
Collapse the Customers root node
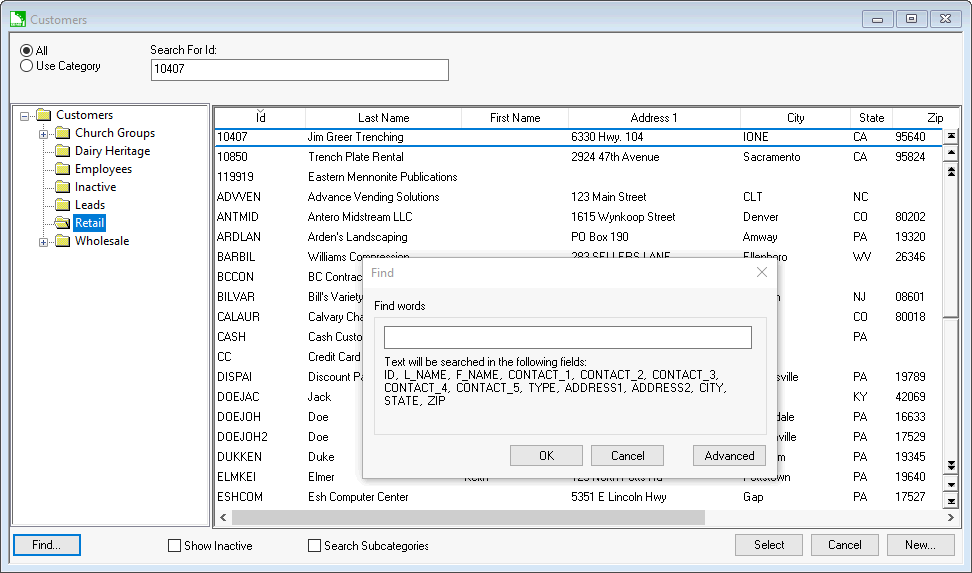click(x=25, y=115)
